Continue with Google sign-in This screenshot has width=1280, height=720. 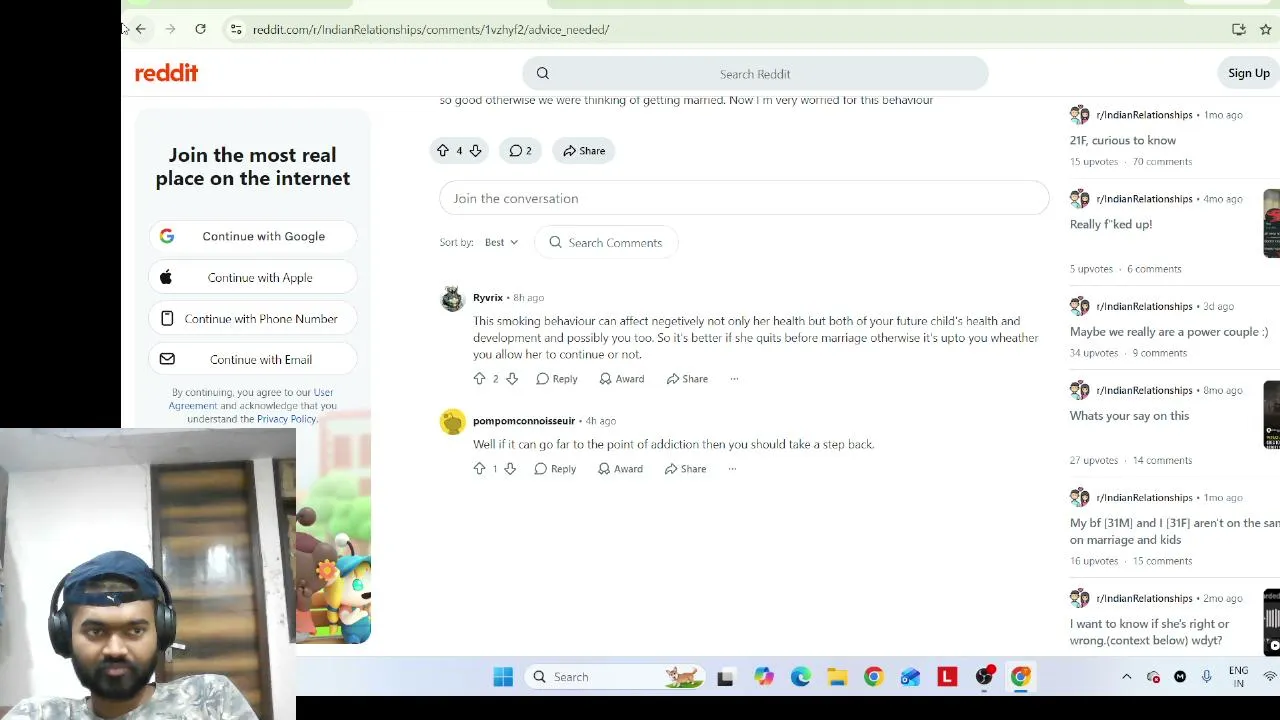point(253,236)
